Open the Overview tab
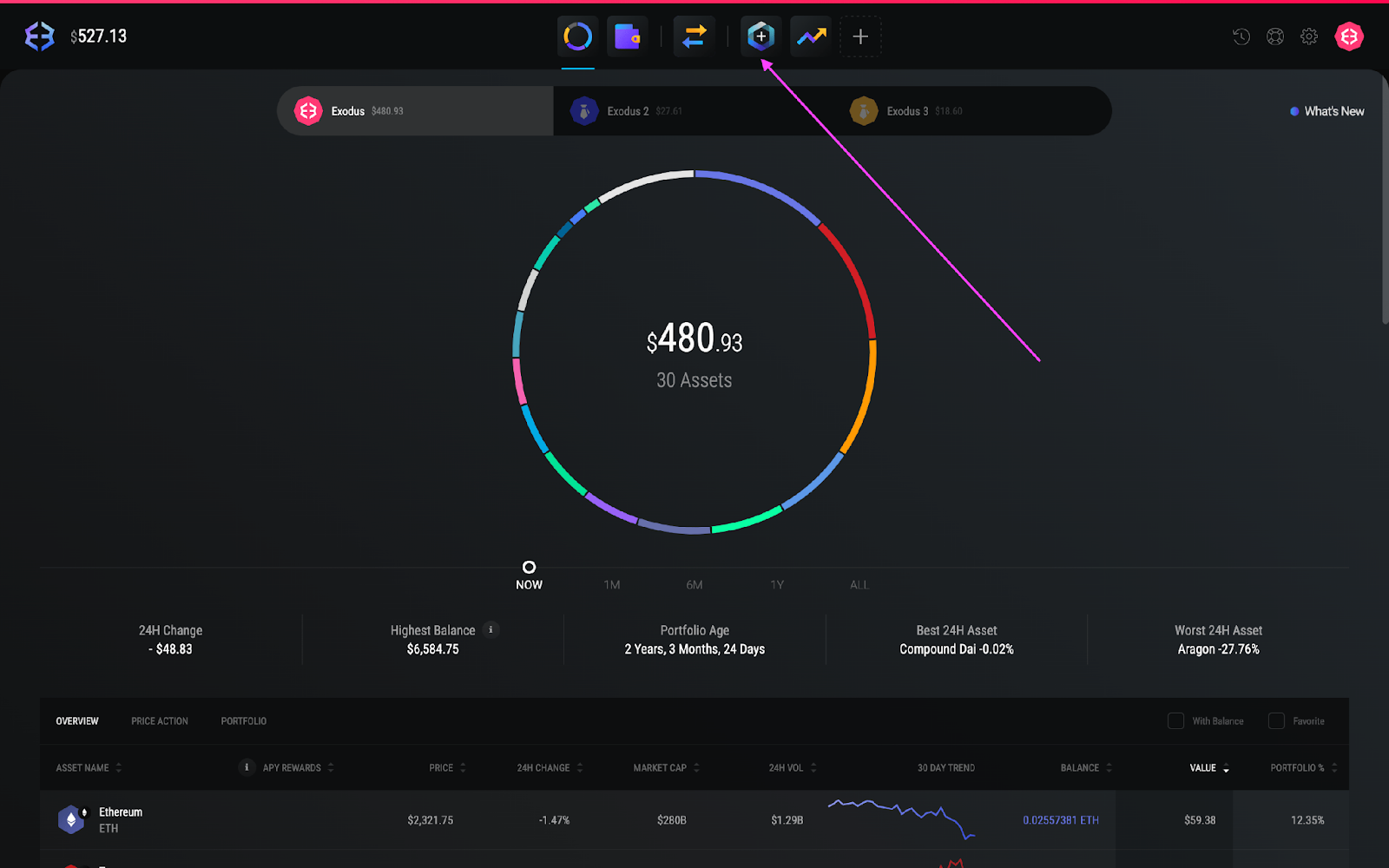Screen dimensions: 1389x868 pyautogui.click(x=77, y=721)
